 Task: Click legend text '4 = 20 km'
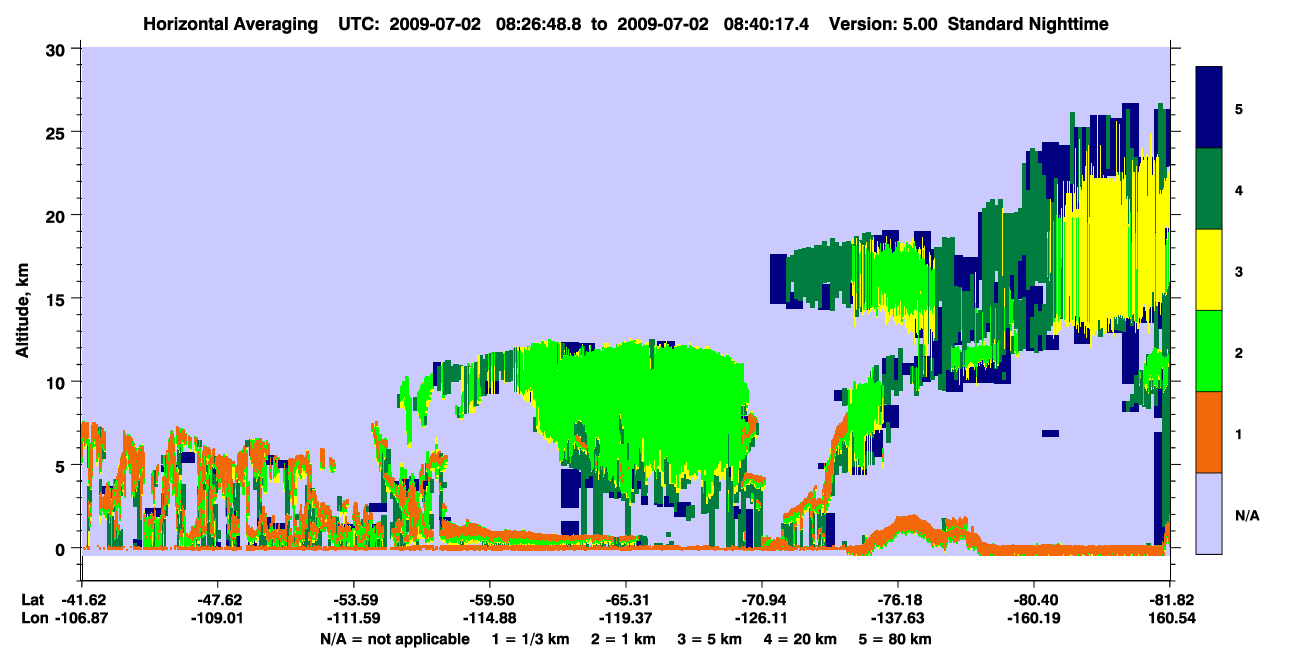coord(802,639)
